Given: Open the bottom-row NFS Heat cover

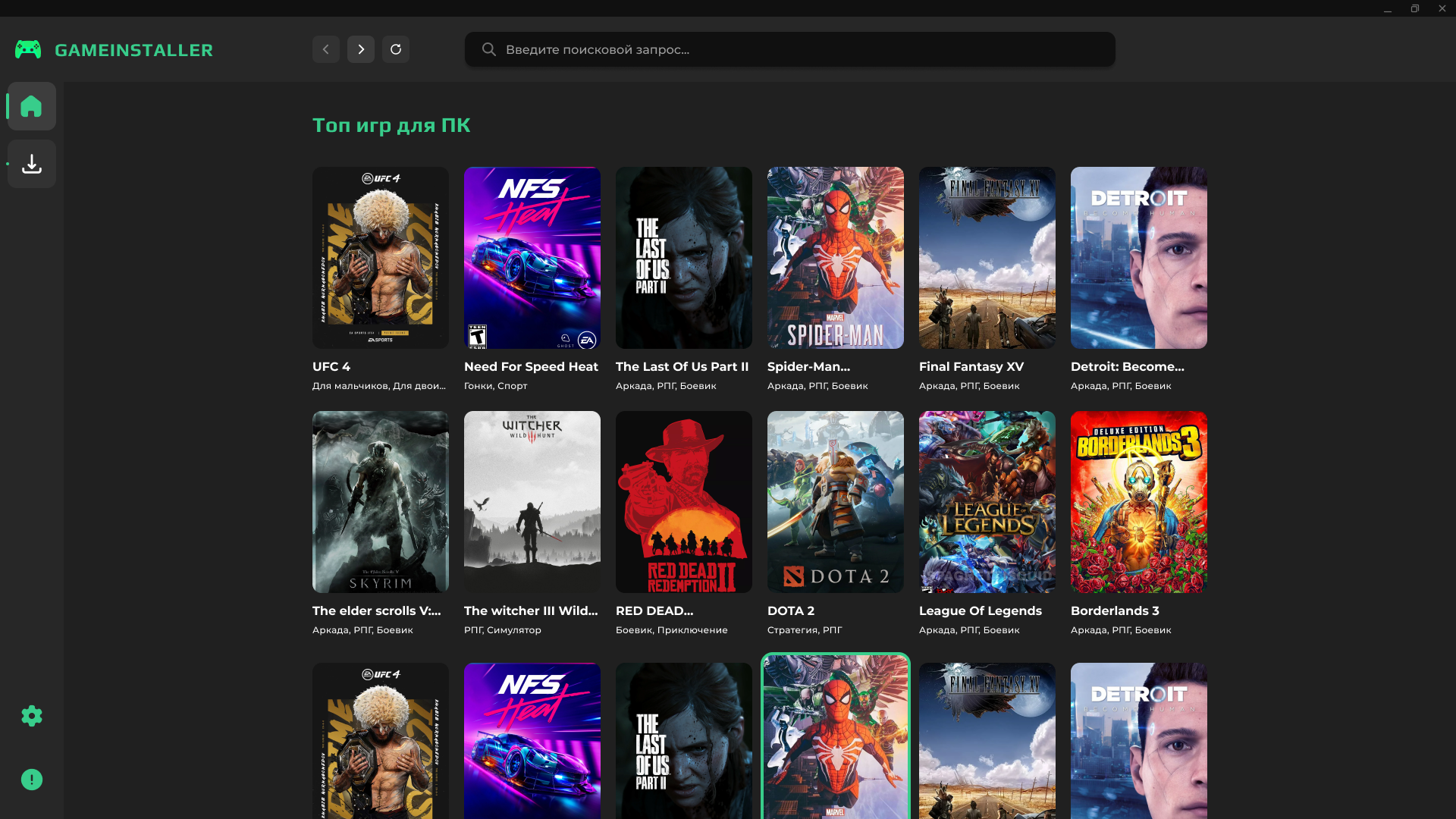Looking at the screenshot, I should (532, 741).
